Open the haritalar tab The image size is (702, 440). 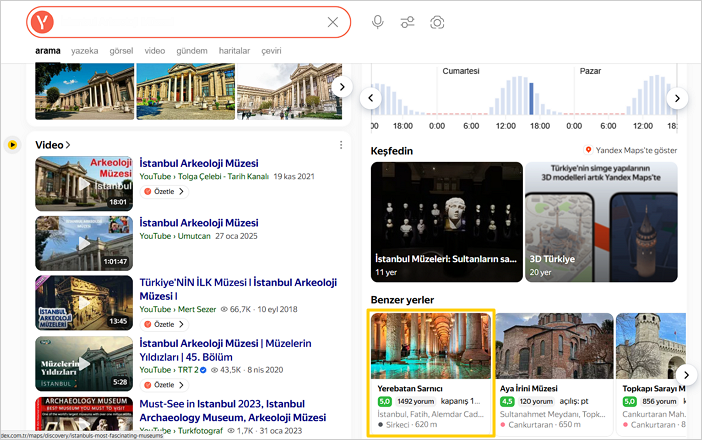tap(234, 51)
